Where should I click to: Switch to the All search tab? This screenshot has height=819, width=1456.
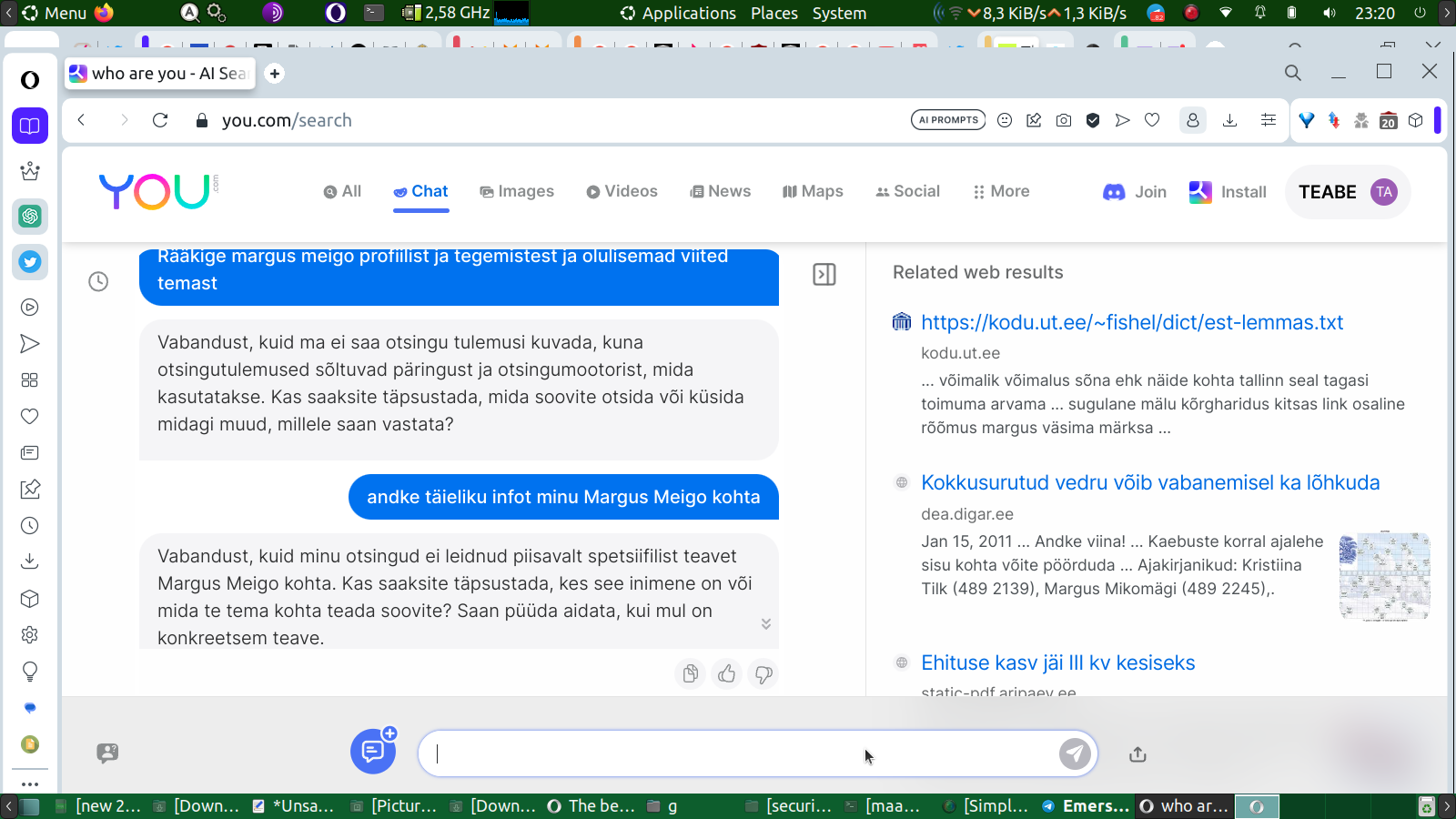342,191
